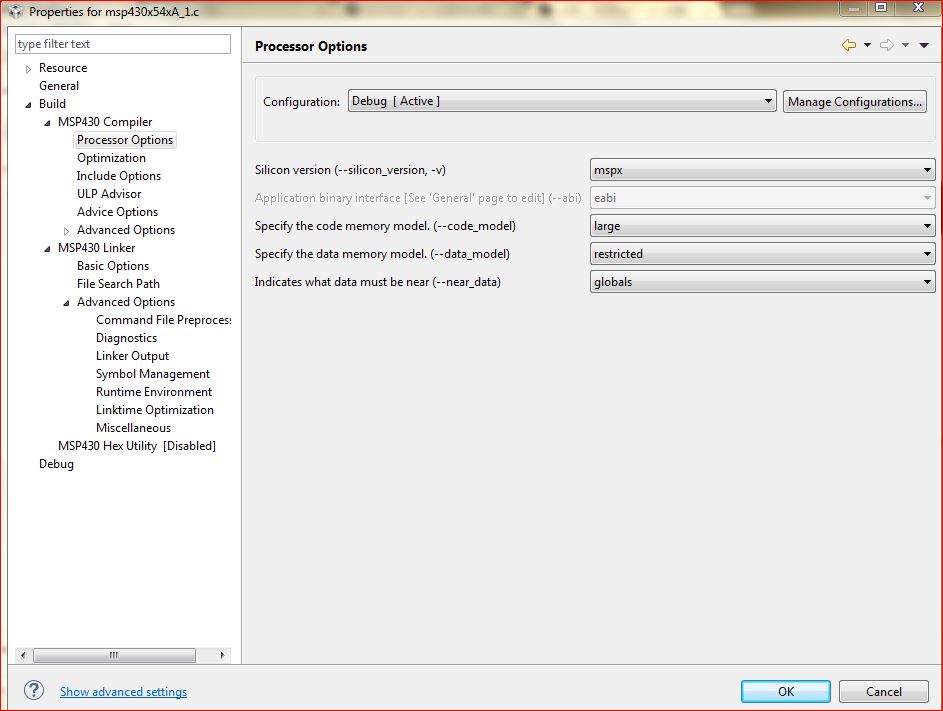This screenshot has height=711, width=943.
Task: Open the Configuration dropdown
Action: coord(562,101)
